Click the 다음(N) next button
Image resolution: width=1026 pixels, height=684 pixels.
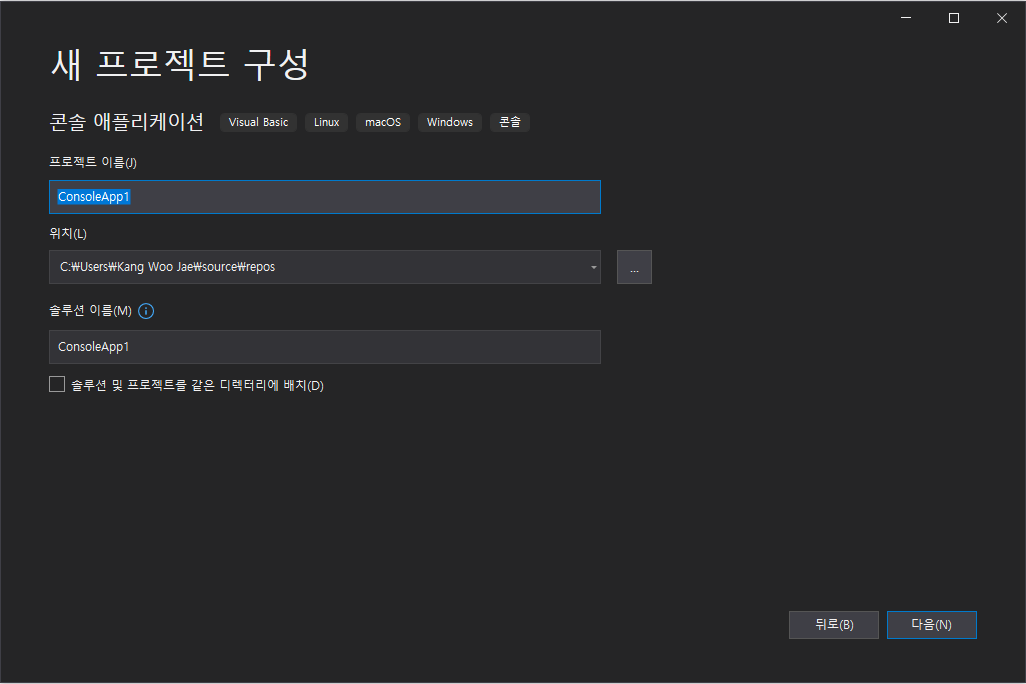pyautogui.click(x=931, y=625)
